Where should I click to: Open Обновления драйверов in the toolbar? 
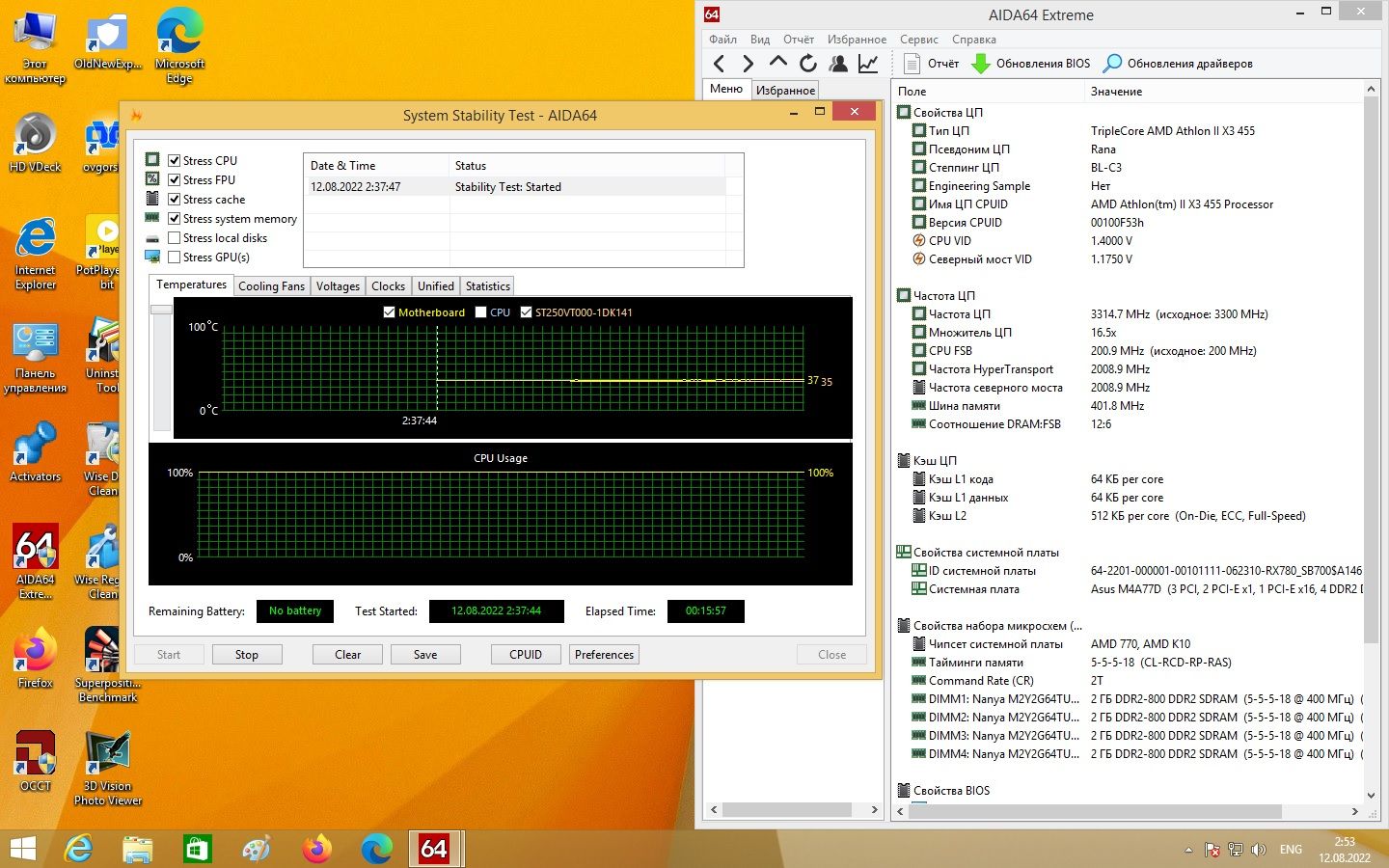(x=1178, y=64)
